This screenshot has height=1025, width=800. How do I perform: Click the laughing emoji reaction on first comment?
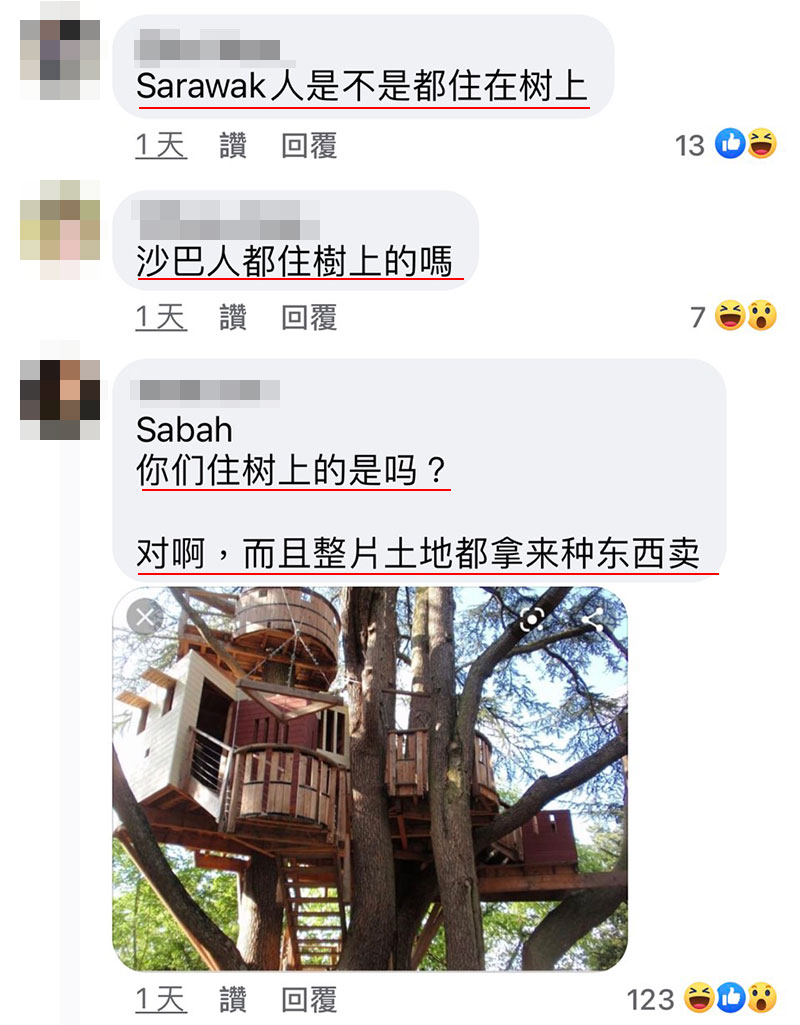pos(761,144)
